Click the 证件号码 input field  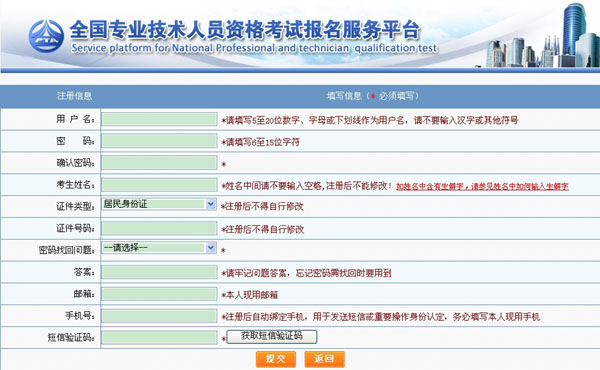[x=159, y=228]
